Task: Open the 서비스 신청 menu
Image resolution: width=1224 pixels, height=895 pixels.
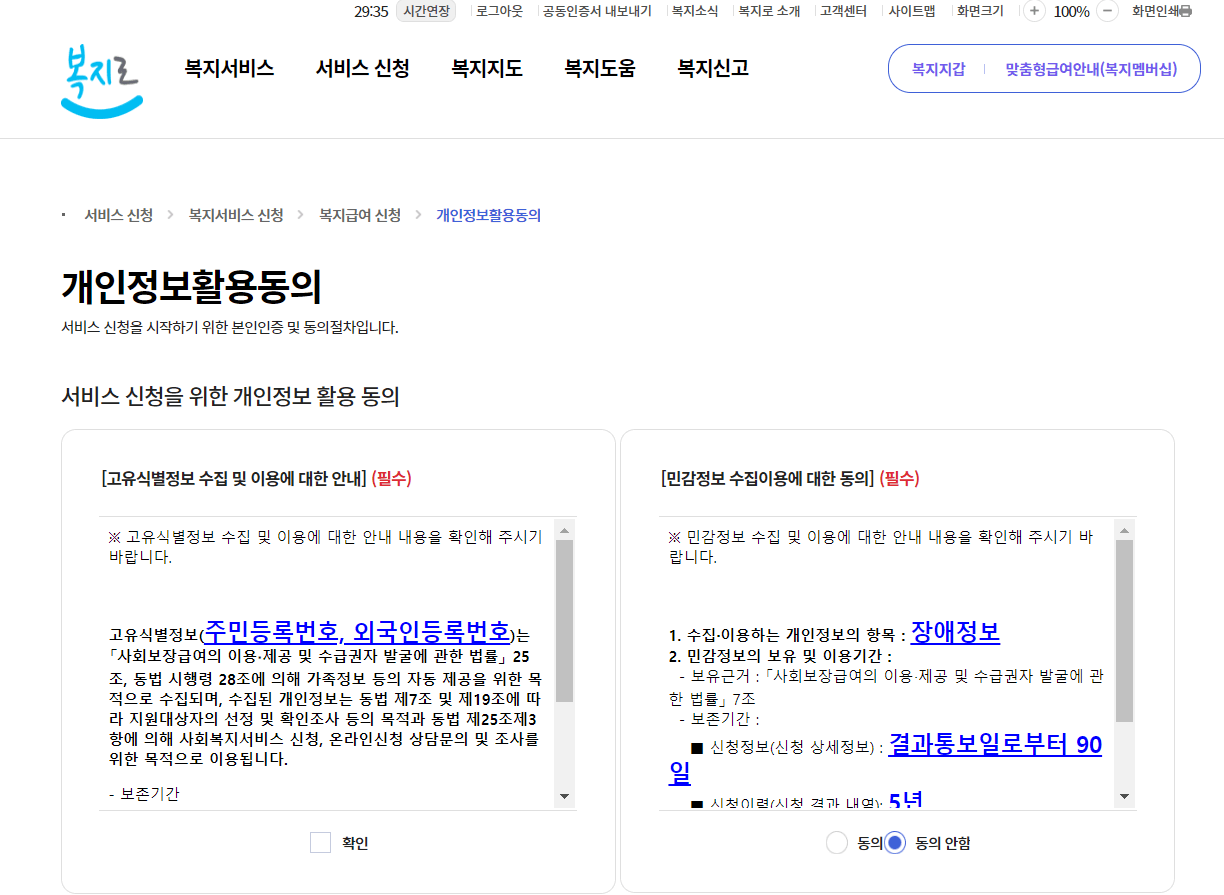Action: click(x=361, y=69)
